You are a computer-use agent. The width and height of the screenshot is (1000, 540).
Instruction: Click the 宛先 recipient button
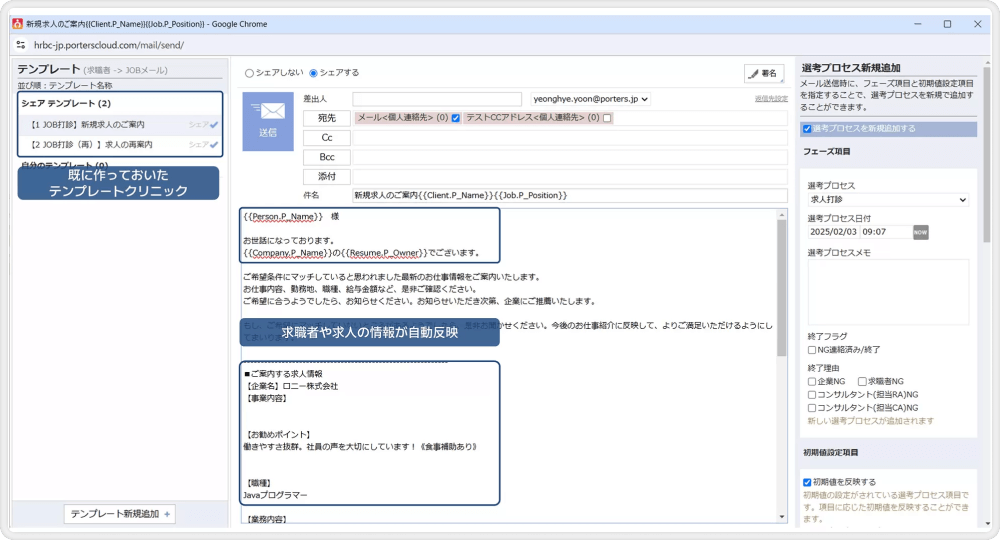tap(326, 118)
